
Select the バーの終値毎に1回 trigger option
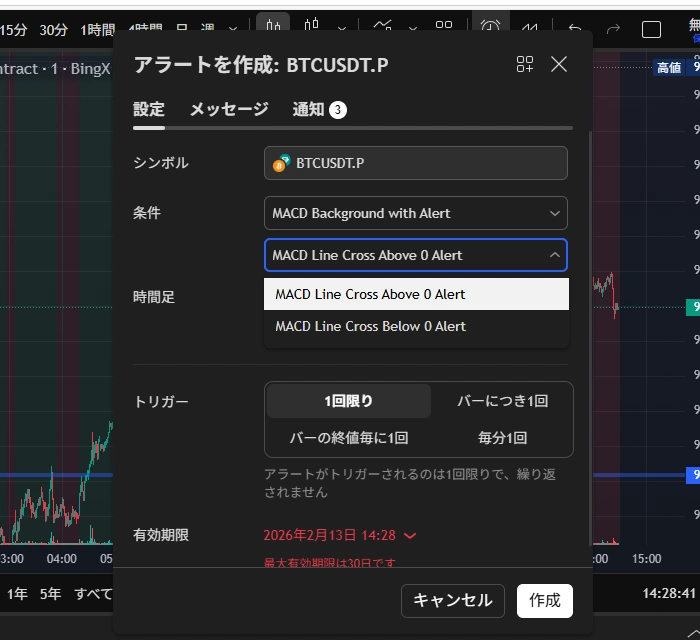coord(348,438)
